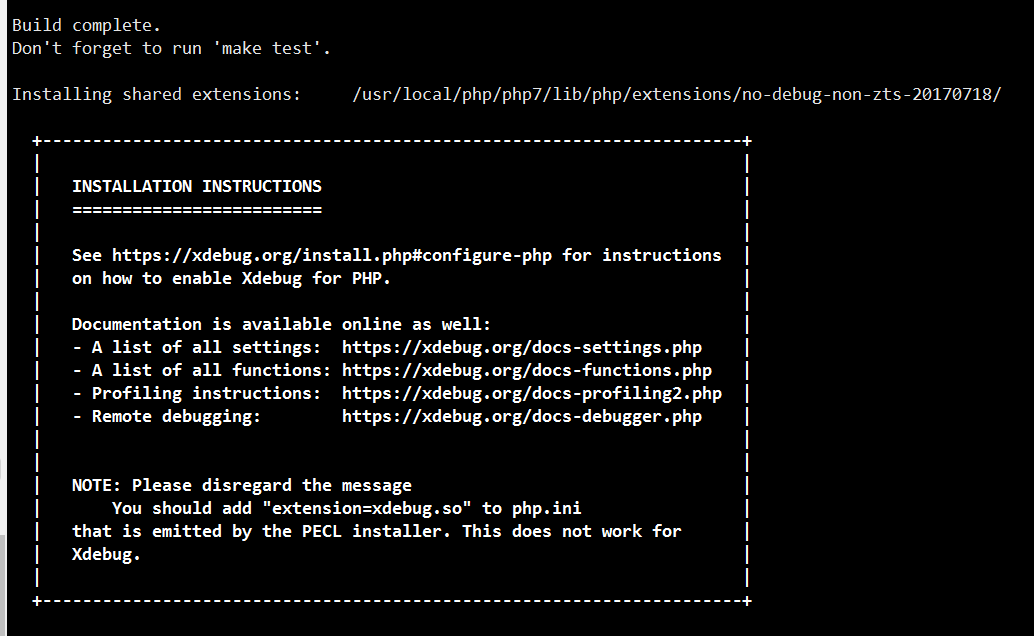Open the xdebug.org install.php configure-php link
1034x636 pixels.
(331, 256)
